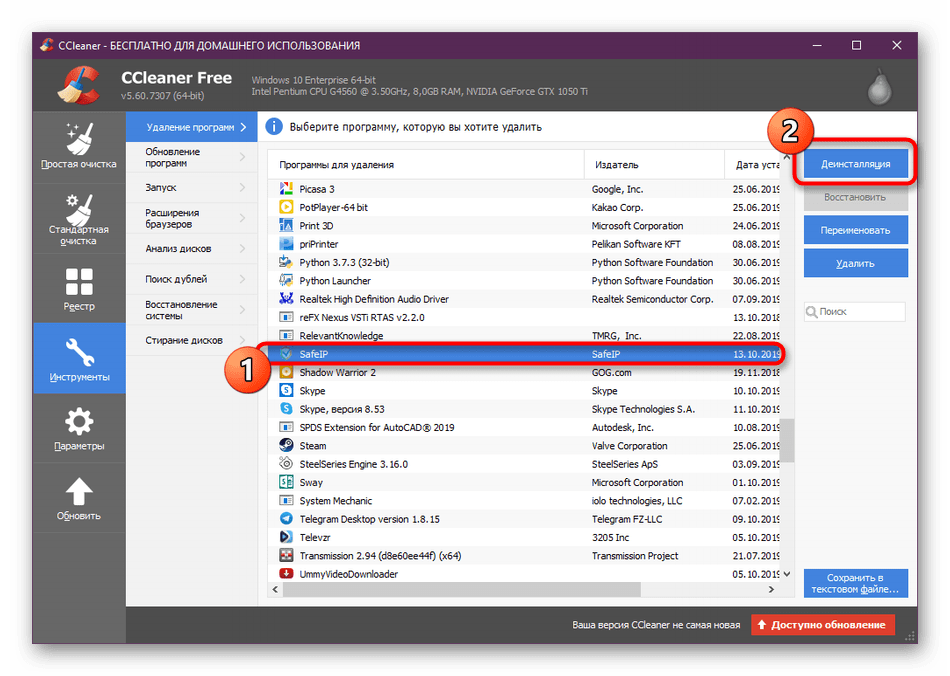
Task: Click the Восстановить button
Action: [x=855, y=197]
